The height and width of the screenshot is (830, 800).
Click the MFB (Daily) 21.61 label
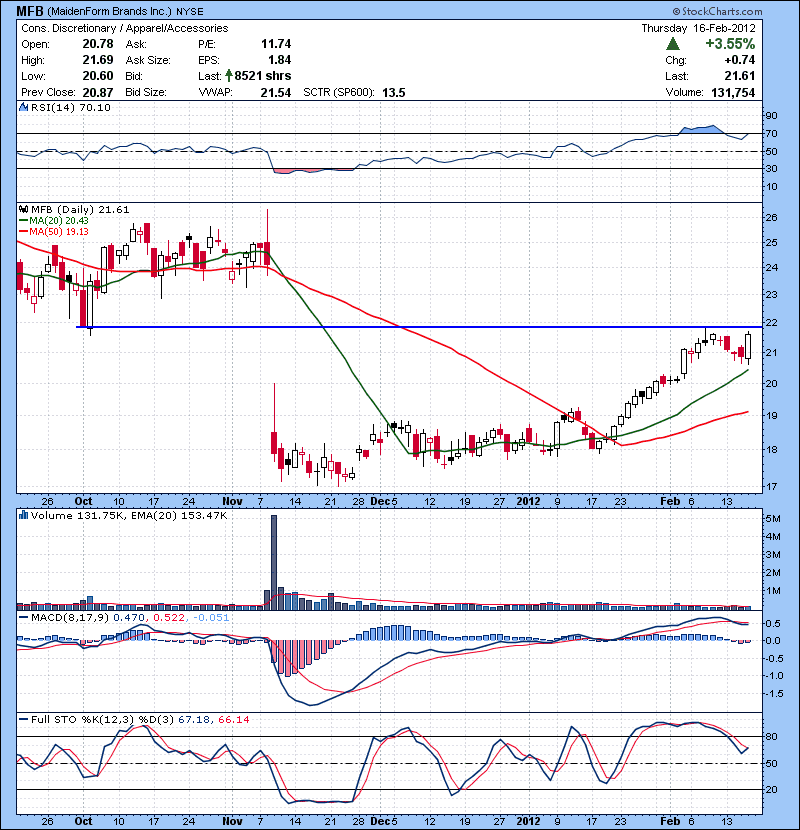[x=80, y=210]
